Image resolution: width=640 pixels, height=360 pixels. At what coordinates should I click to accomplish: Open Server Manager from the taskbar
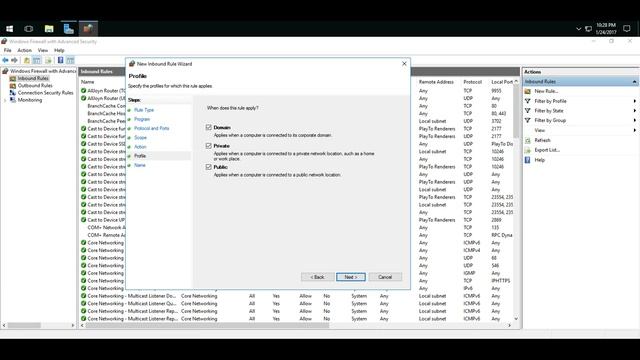(x=69, y=29)
